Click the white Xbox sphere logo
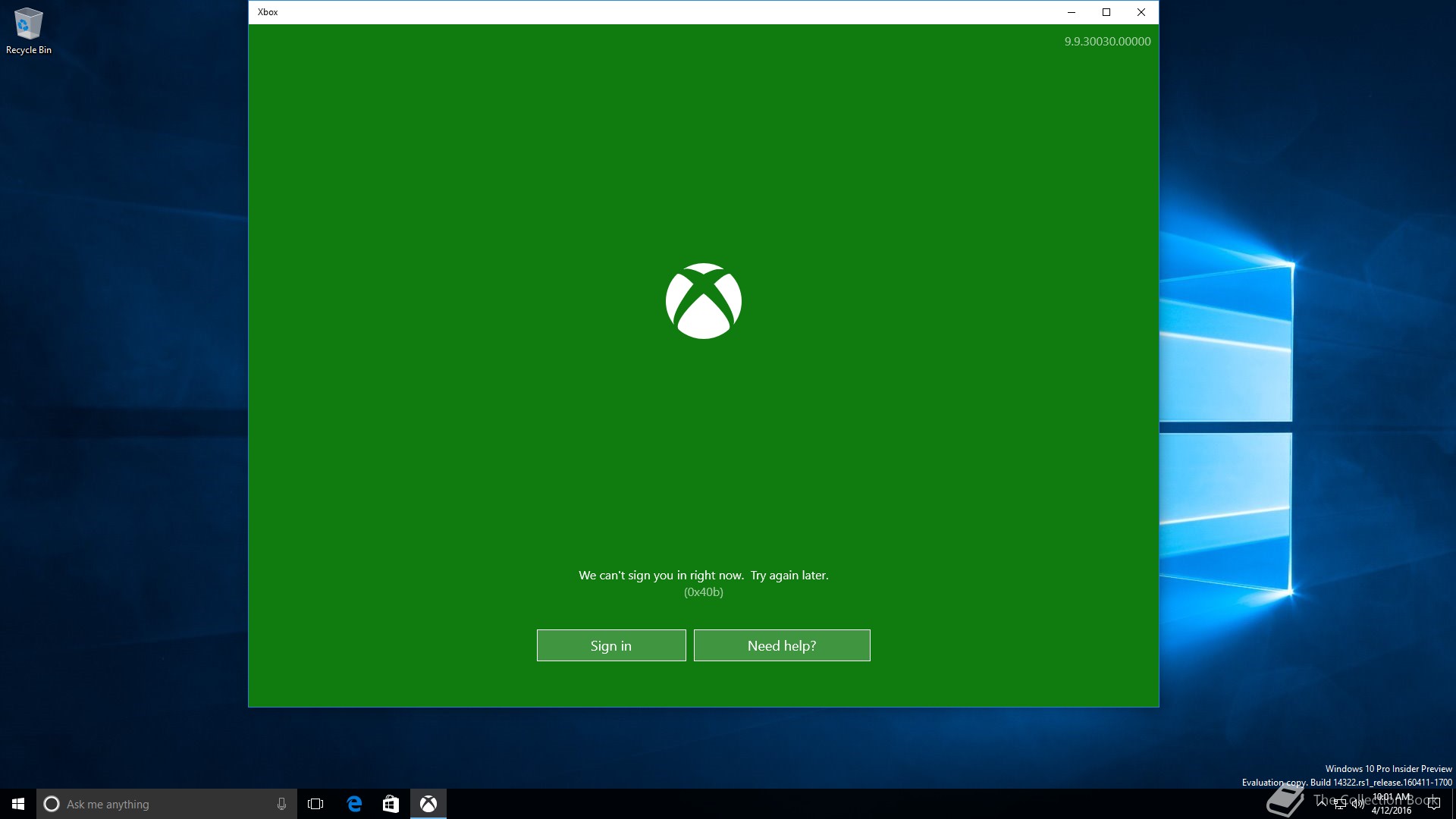 tap(704, 301)
